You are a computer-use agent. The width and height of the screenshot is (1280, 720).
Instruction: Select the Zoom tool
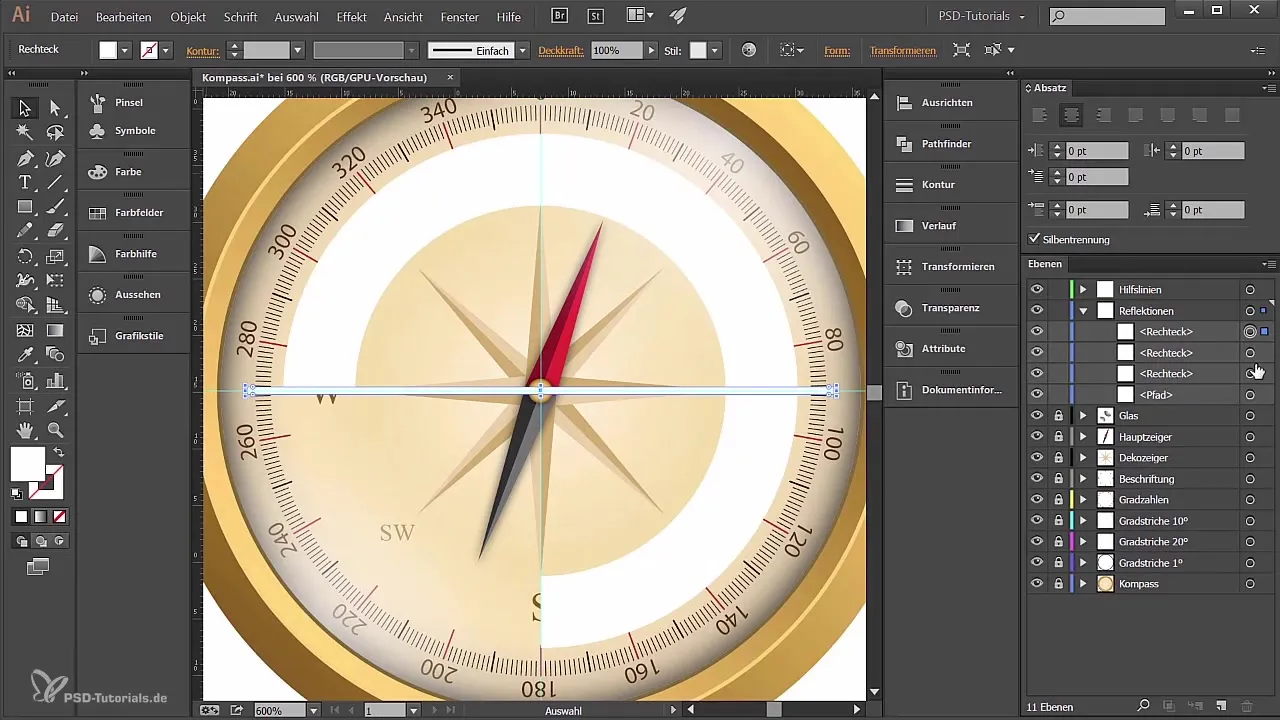(55, 430)
